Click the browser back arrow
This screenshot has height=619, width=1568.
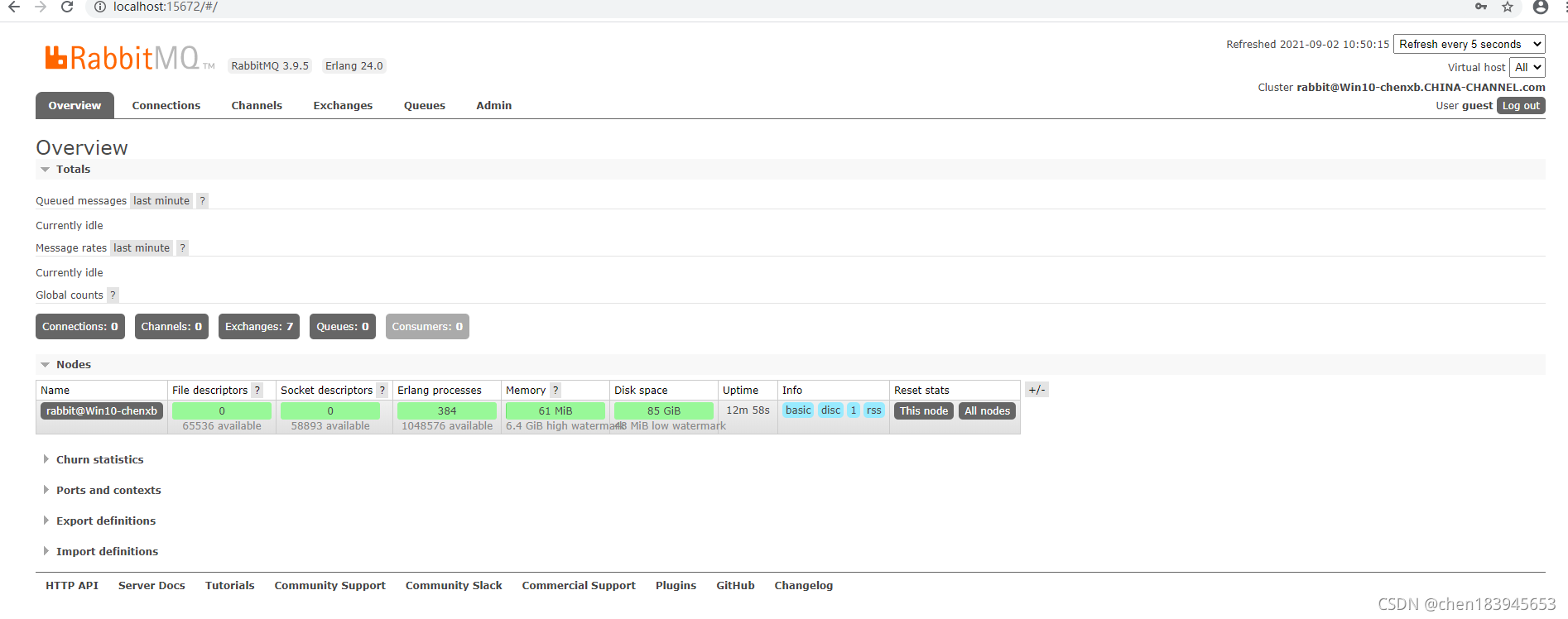14,7
